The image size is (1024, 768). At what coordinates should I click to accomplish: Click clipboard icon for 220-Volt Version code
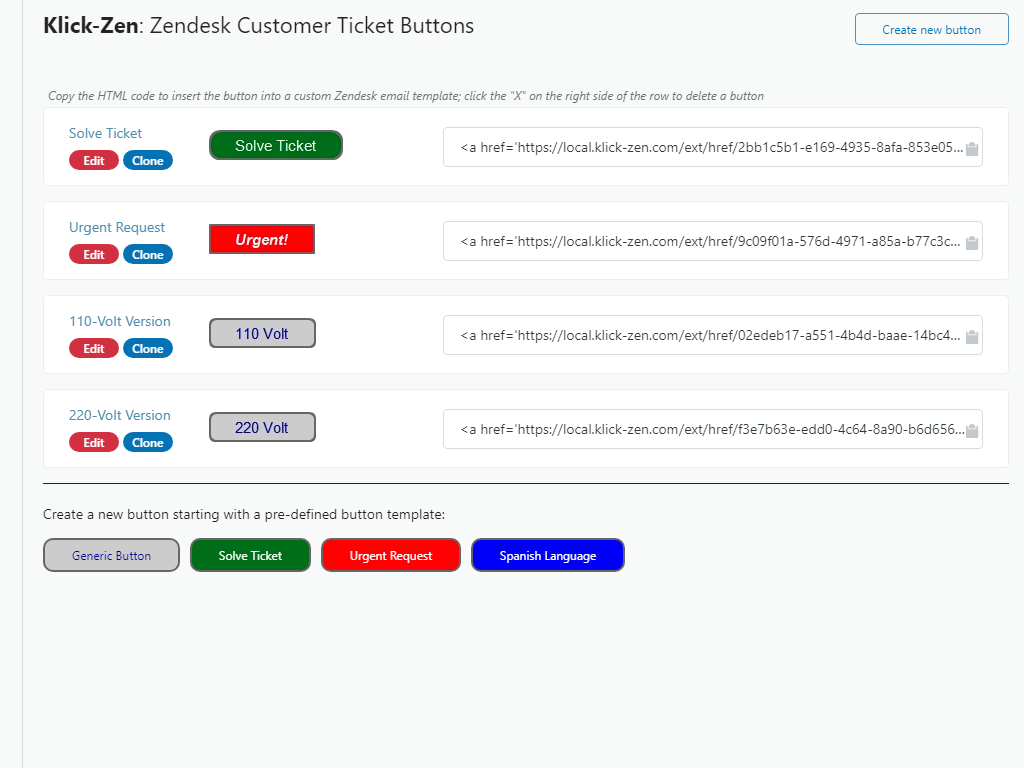[x=971, y=431]
